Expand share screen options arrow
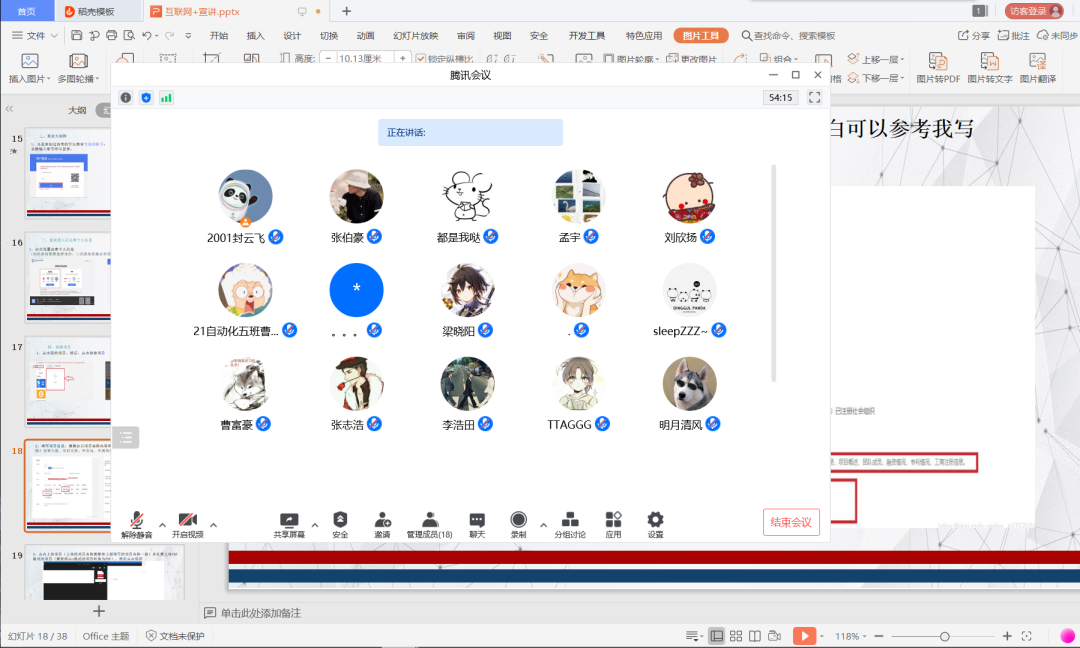Viewport: 1080px width, 648px height. (315, 525)
